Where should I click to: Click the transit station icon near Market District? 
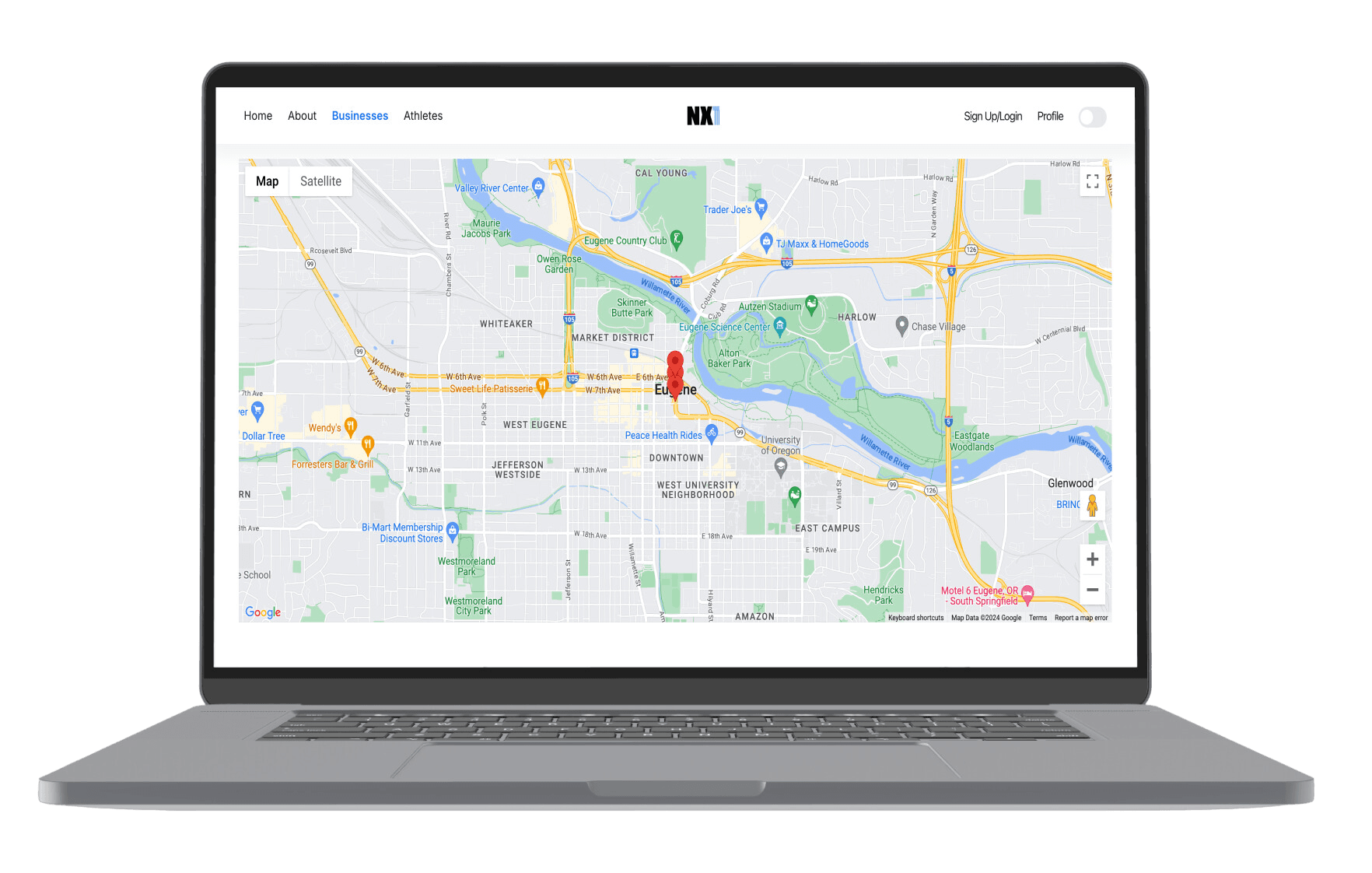[634, 353]
